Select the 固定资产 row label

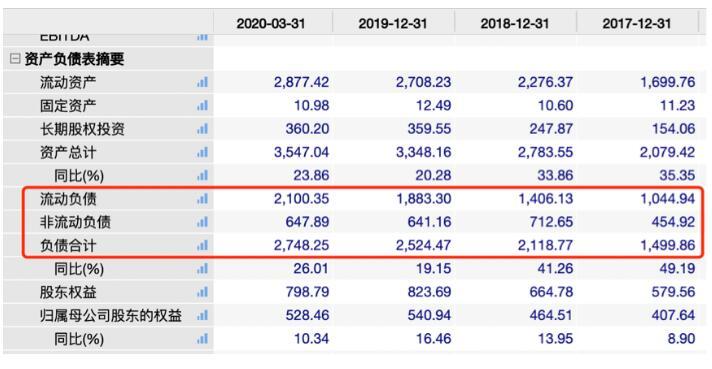68,106
